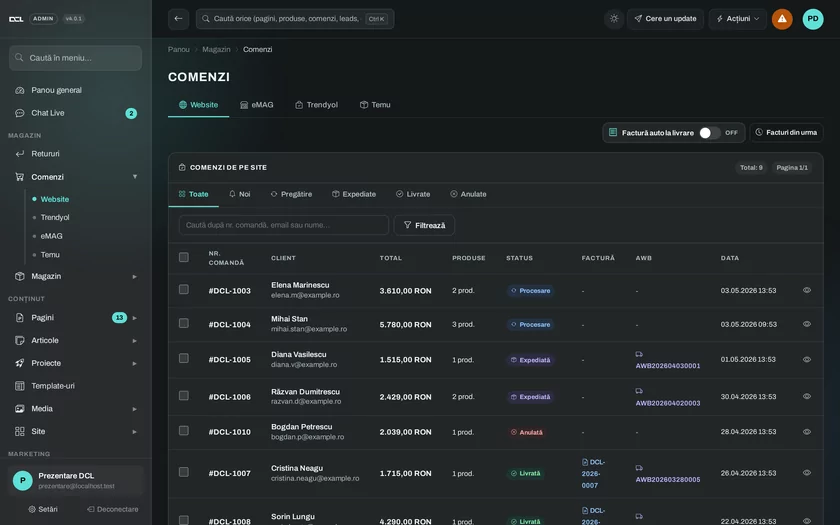Click the cart icon next to Comenzi
Image resolution: width=840 pixels, height=525 pixels.
click(x=20, y=177)
